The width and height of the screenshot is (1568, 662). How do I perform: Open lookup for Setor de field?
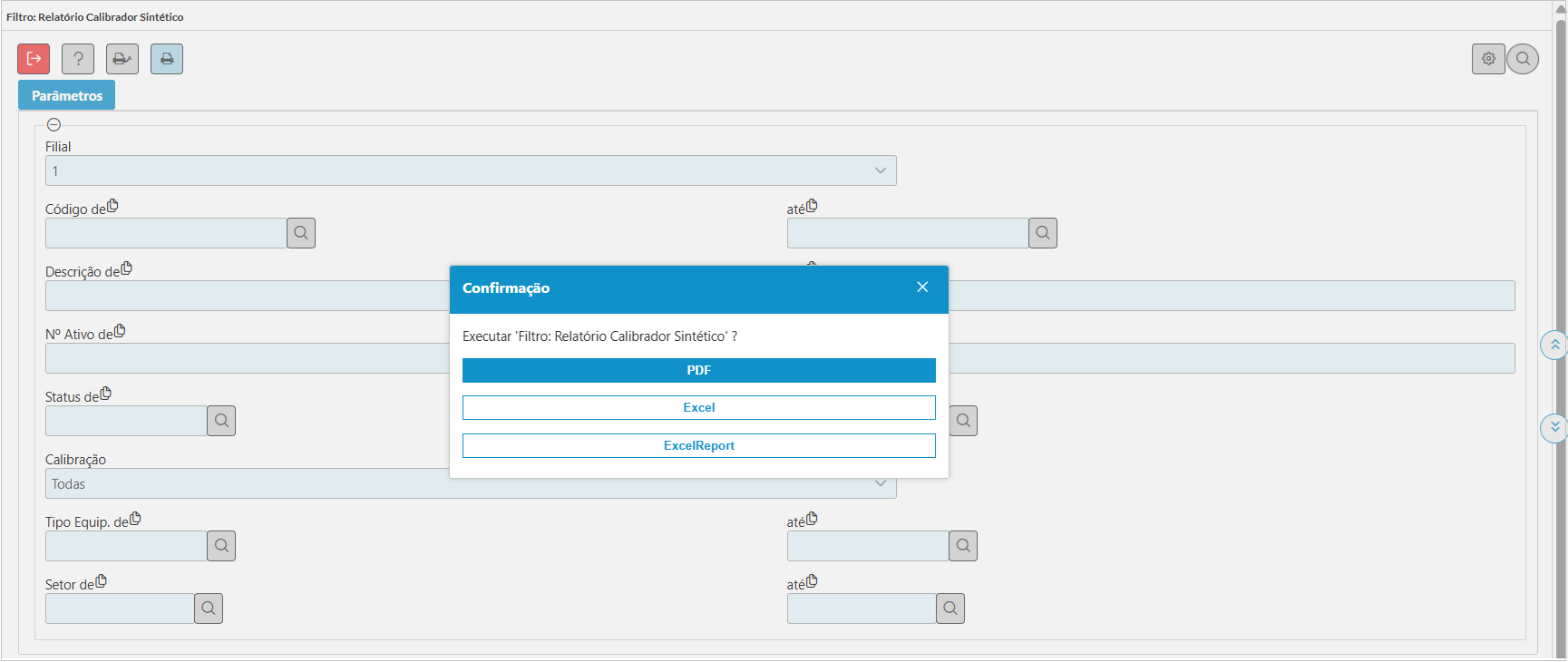pos(209,608)
